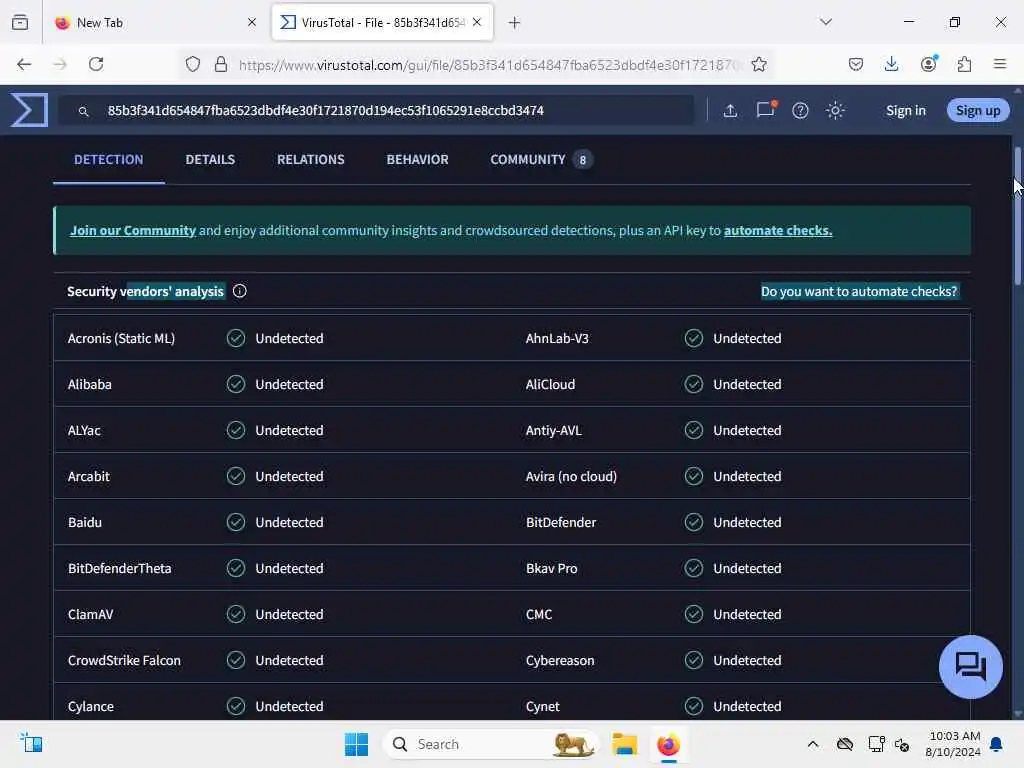Viewport: 1024px width, 768px height.
Task: Click the VirusTotal hash search field
Action: click(x=376, y=110)
